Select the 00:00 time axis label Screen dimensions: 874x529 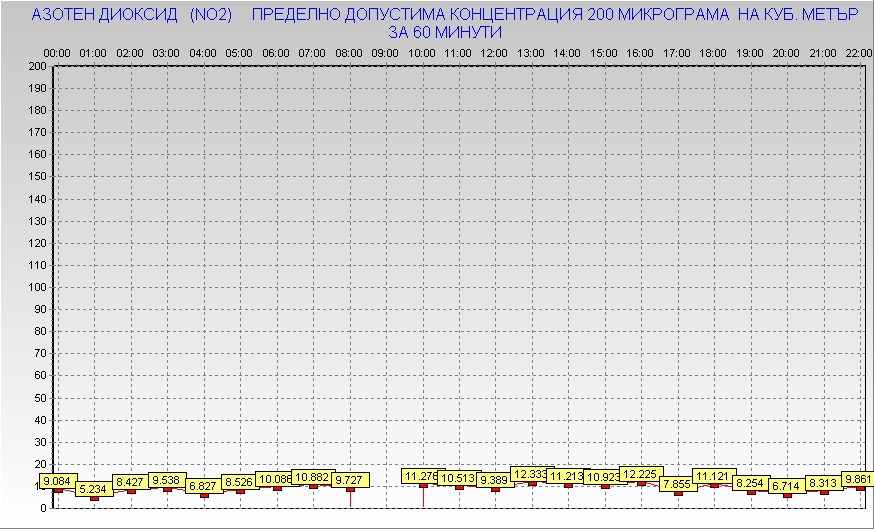57,52
